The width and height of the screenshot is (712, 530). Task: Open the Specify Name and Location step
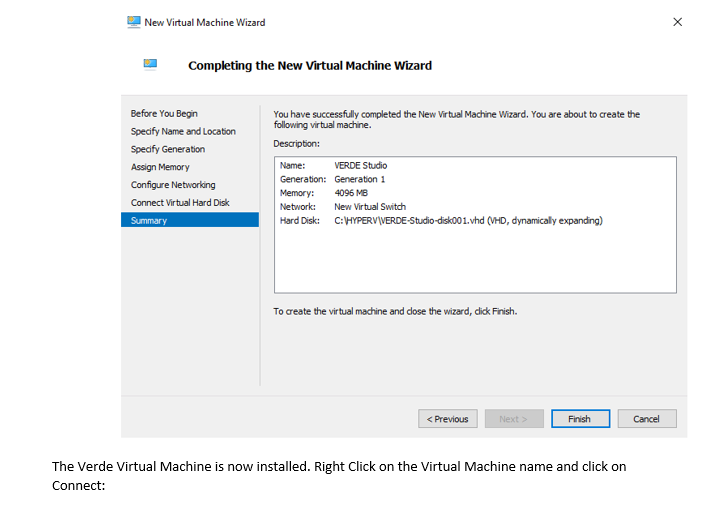(x=183, y=131)
